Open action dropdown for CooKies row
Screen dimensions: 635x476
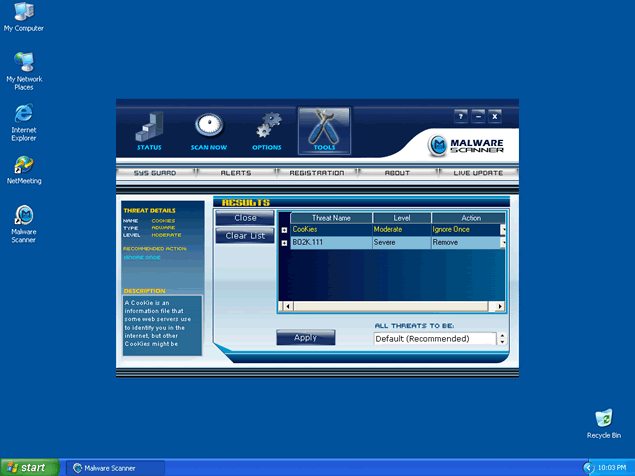[x=503, y=230]
